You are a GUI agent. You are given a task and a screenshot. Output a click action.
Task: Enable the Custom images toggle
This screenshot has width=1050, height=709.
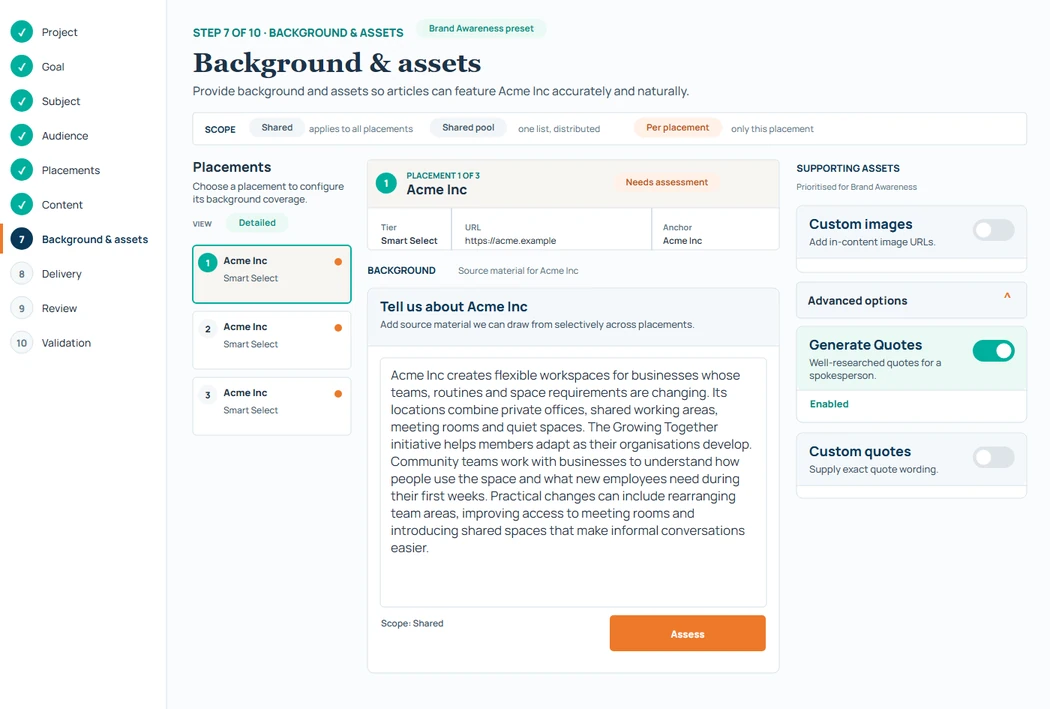pos(994,230)
